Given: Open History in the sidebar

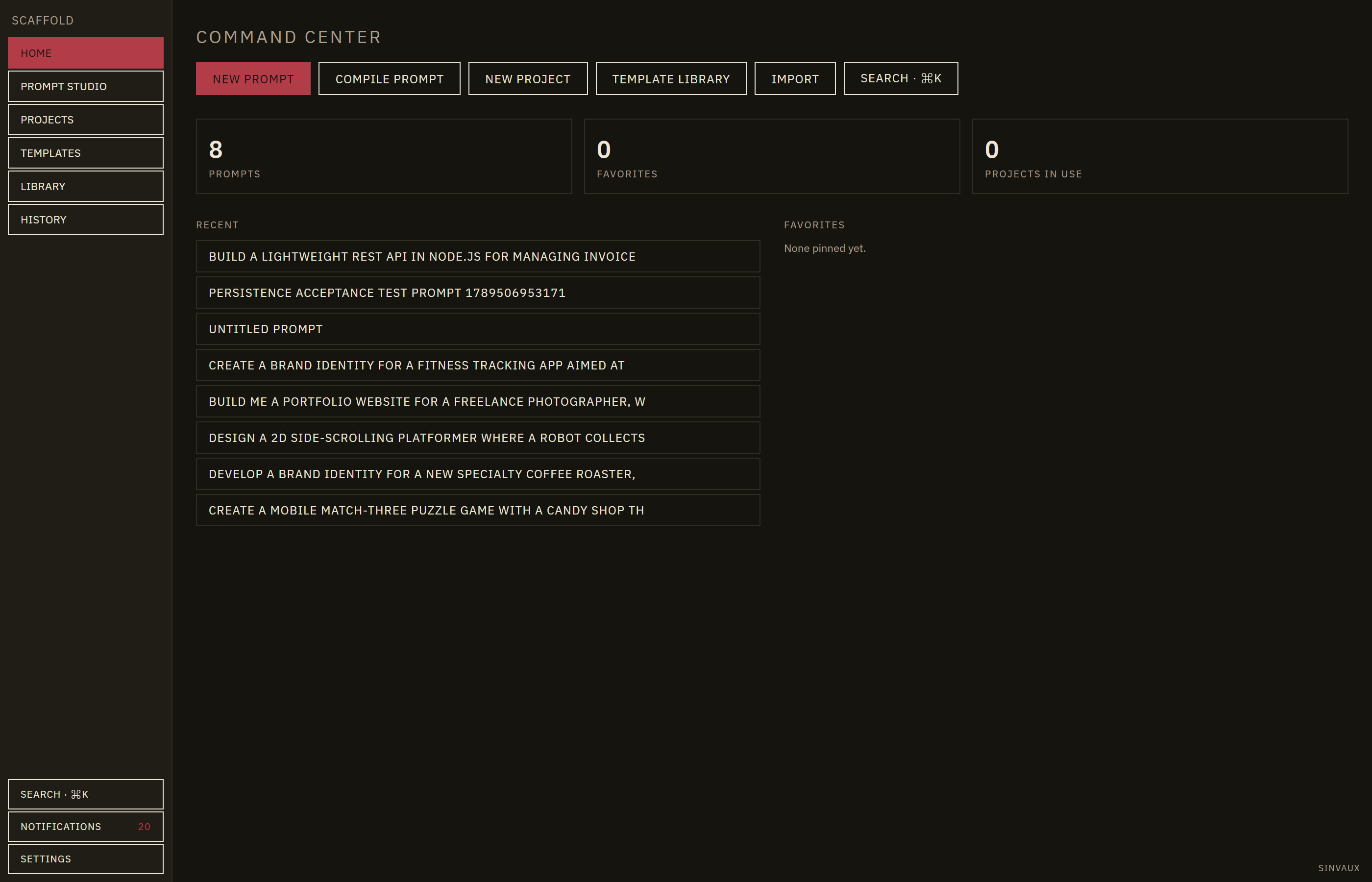Looking at the screenshot, I should point(85,220).
